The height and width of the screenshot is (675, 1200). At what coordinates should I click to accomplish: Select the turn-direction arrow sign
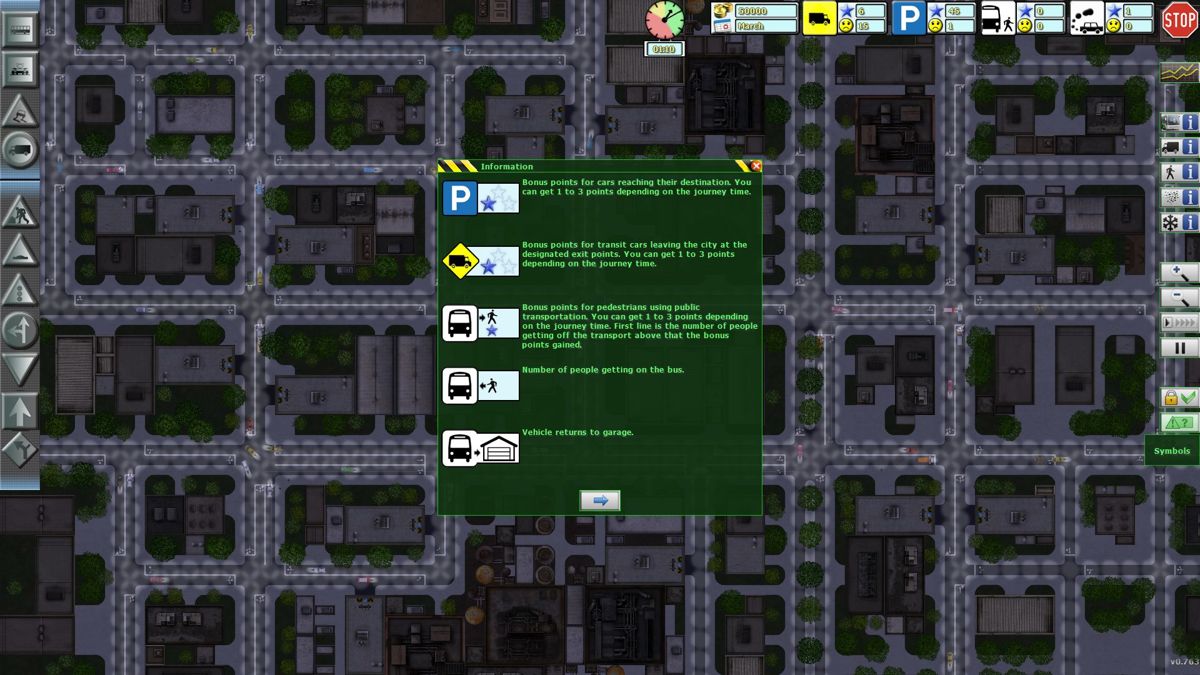coord(20,330)
